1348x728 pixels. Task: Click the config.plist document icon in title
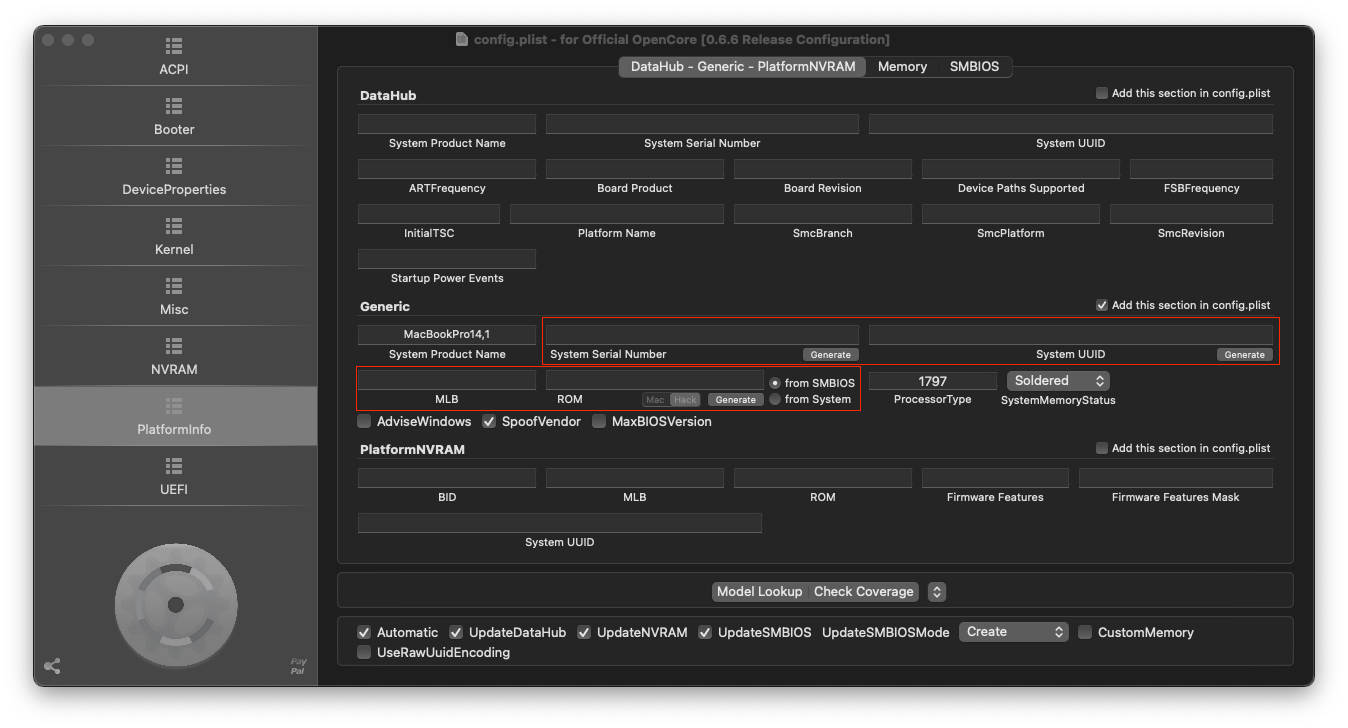461,39
